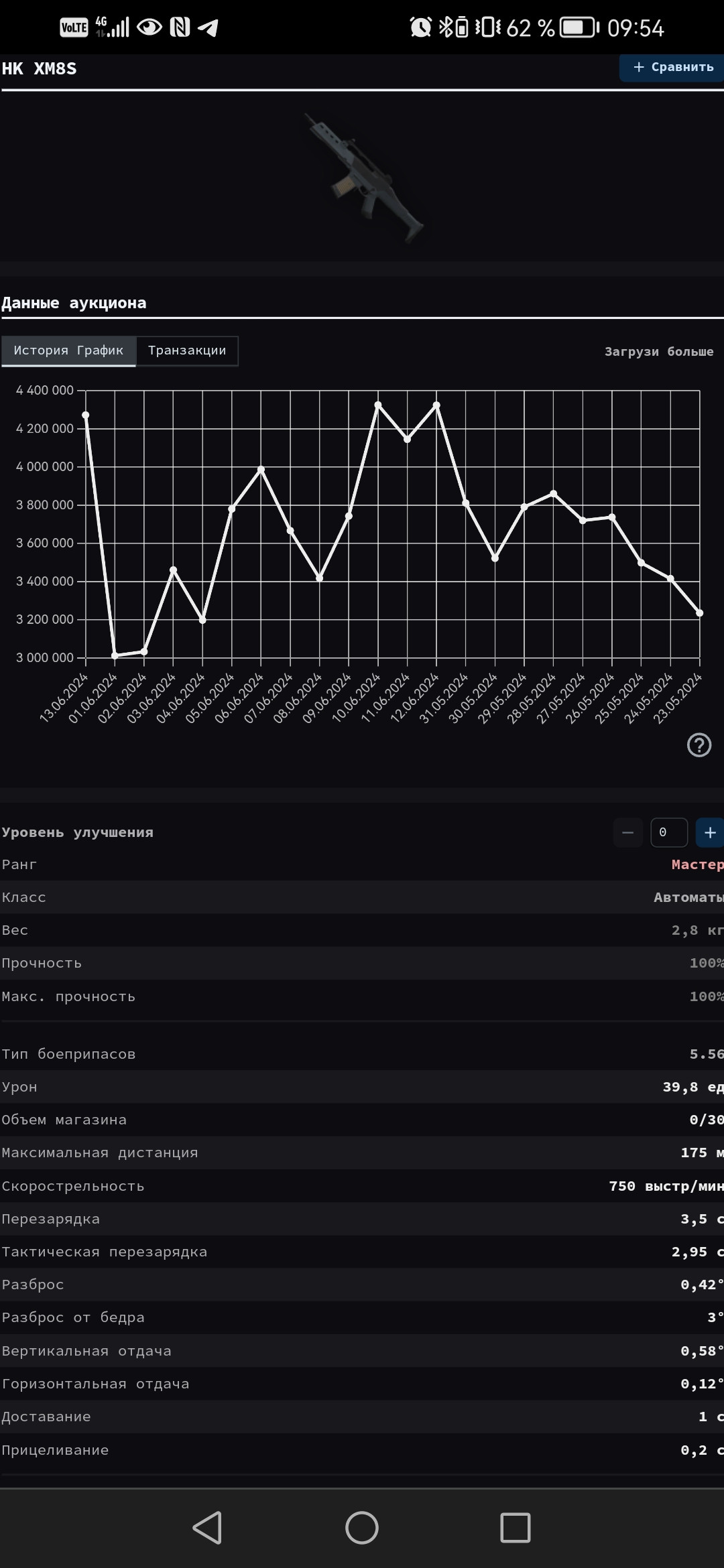
Task: Select the chart data point for 04.06.2024
Action: (202, 620)
